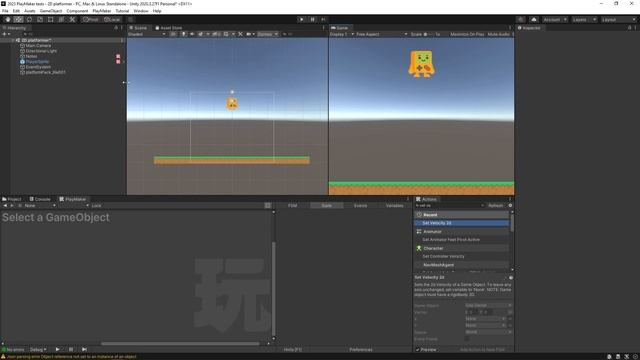Open the Help menu
The height and width of the screenshot is (360, 640).
point(157,11)
